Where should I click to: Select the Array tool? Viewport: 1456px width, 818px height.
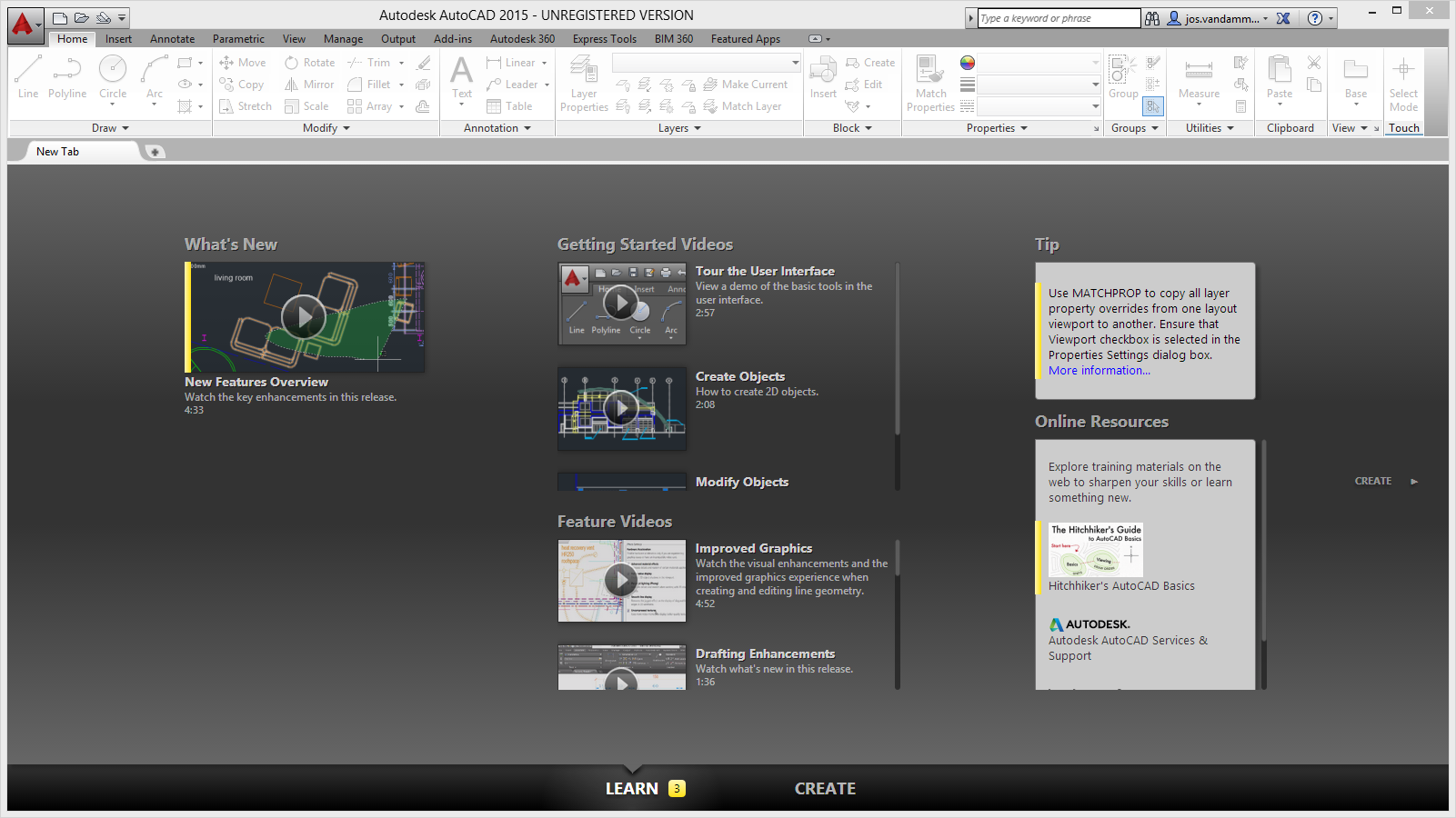370,106
